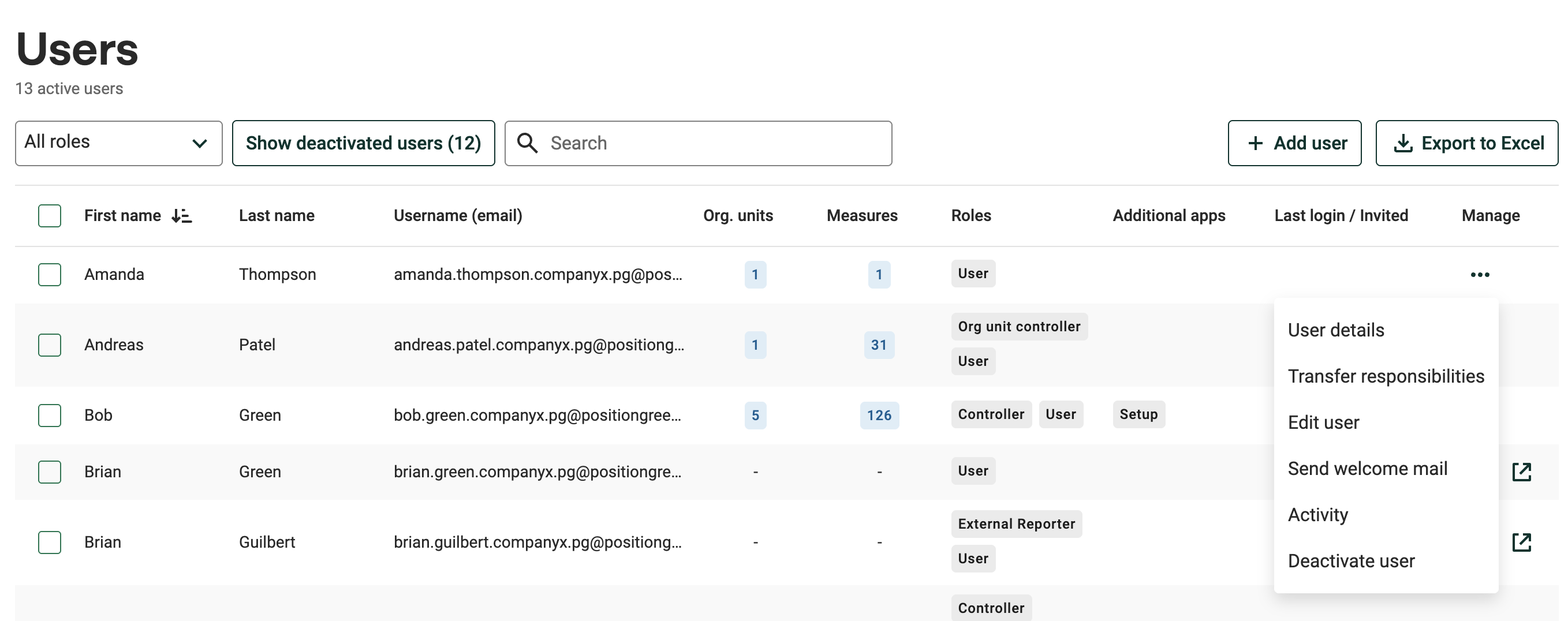Select the checkbox for Bob Green
The image size is (1568, 621).
click(x=49, y=416)
